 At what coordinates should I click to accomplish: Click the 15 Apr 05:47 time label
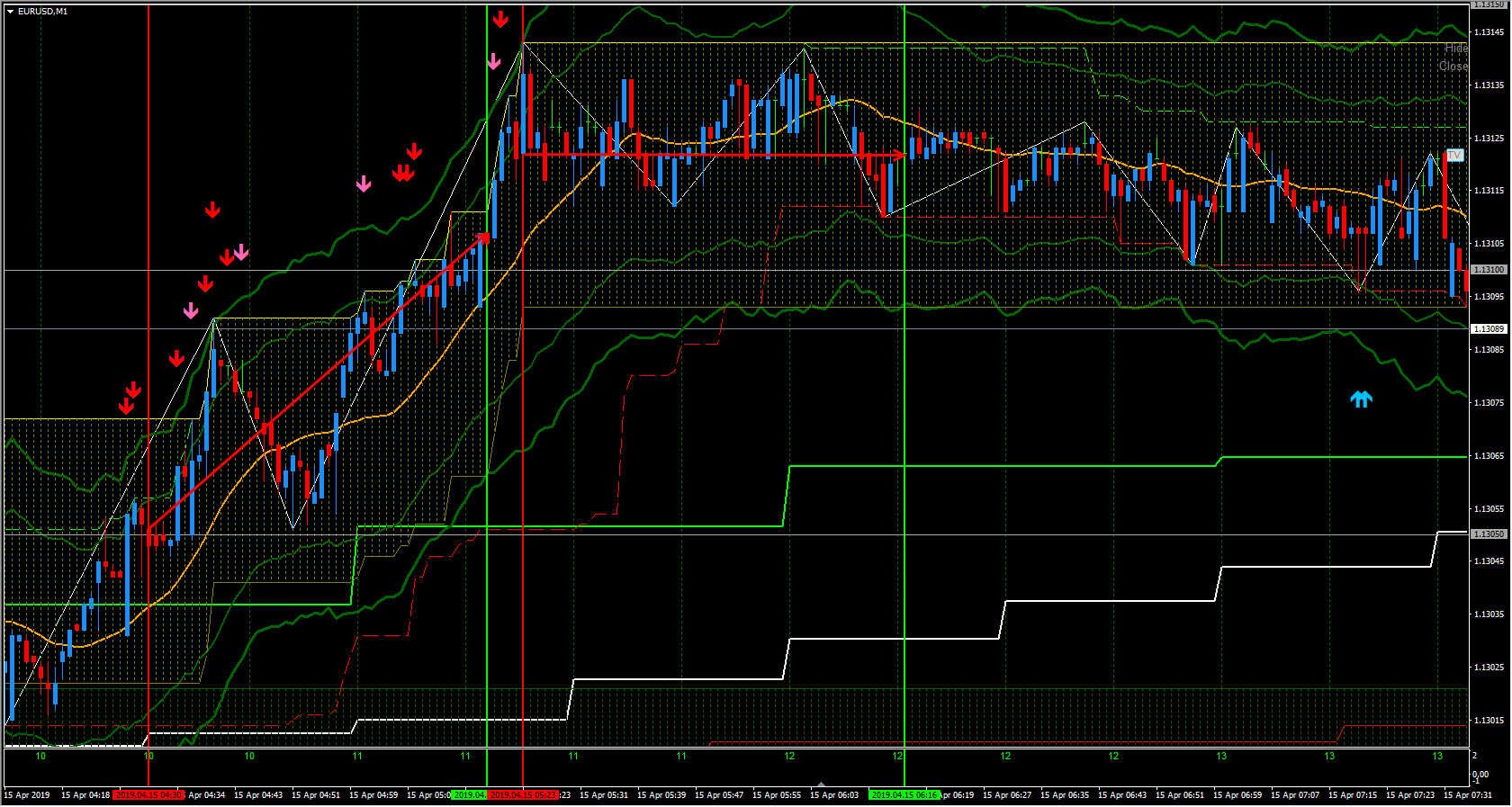(719, 795)
